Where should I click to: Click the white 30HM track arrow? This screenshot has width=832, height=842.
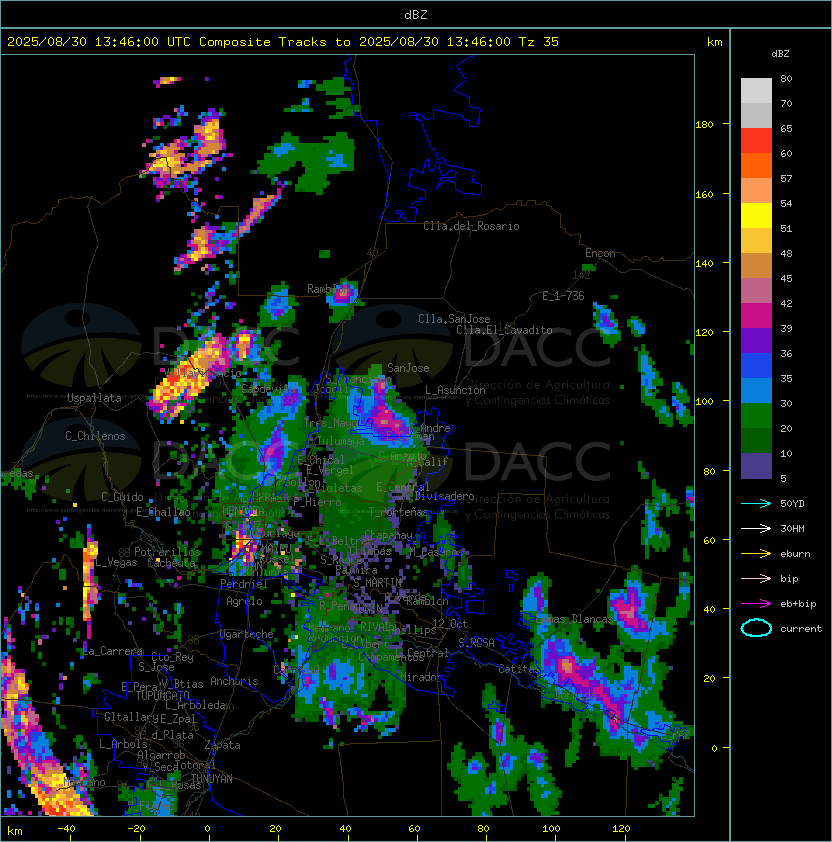click(756, 529)
